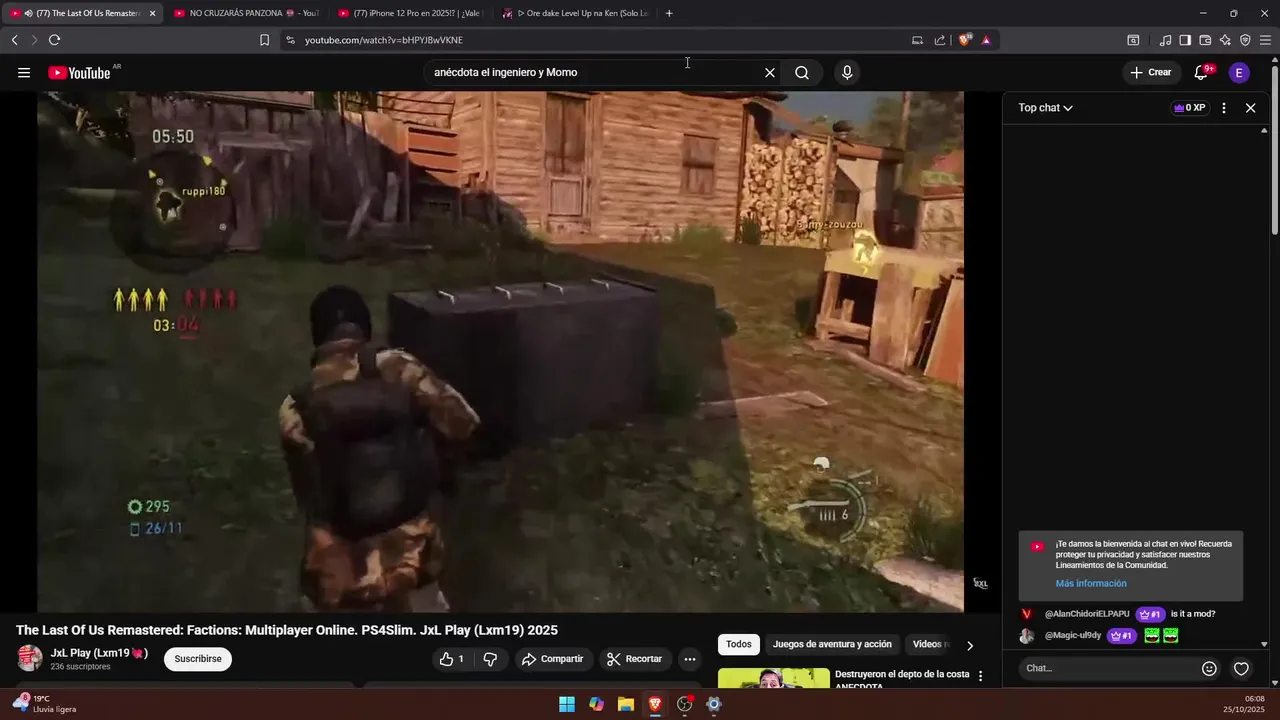Open more video actions ellipsis
1280x720 pixels.
point(690,659)
